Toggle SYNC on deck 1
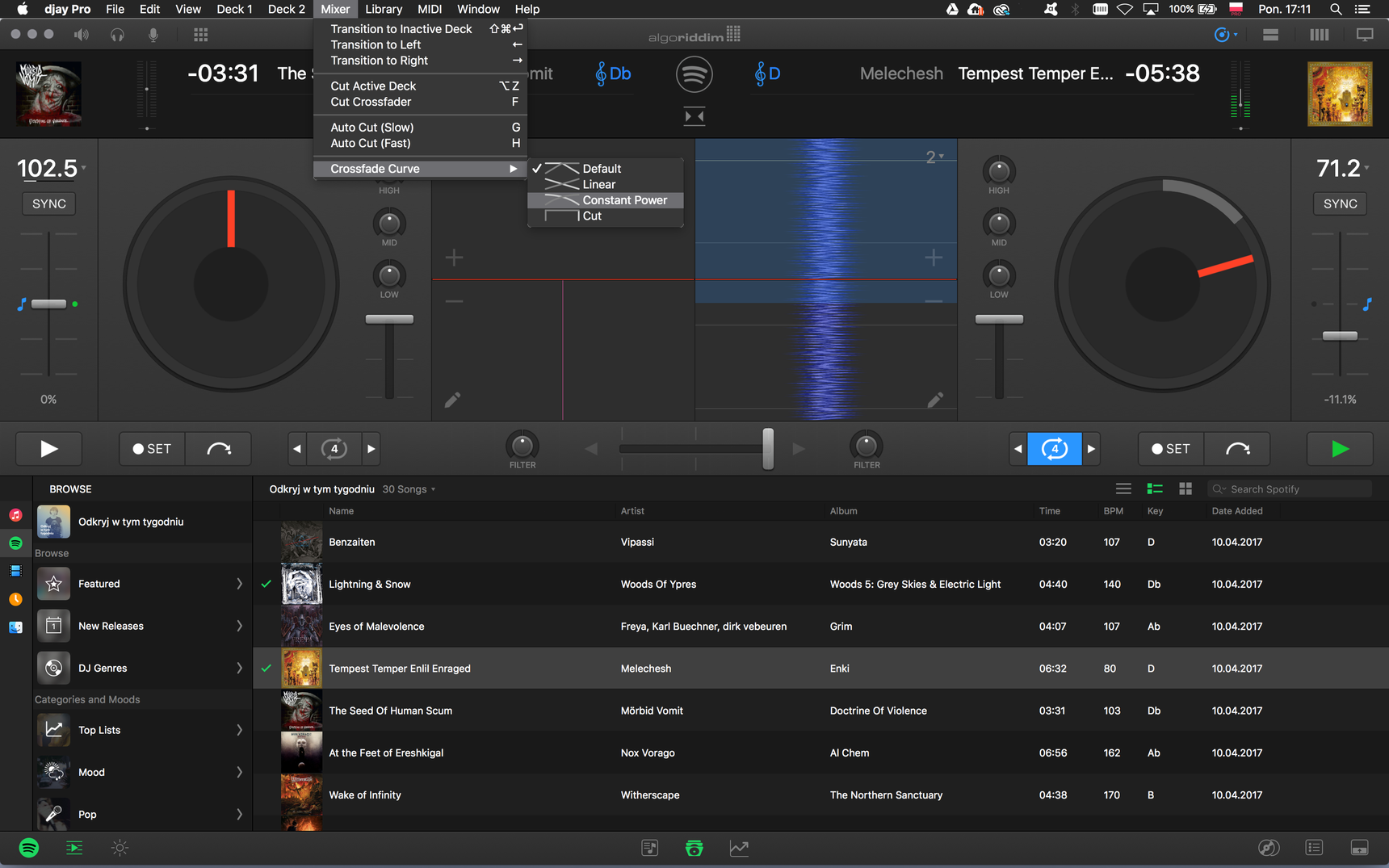The width and height of the screenshot is (1389, 868). (x=49, y=203)
